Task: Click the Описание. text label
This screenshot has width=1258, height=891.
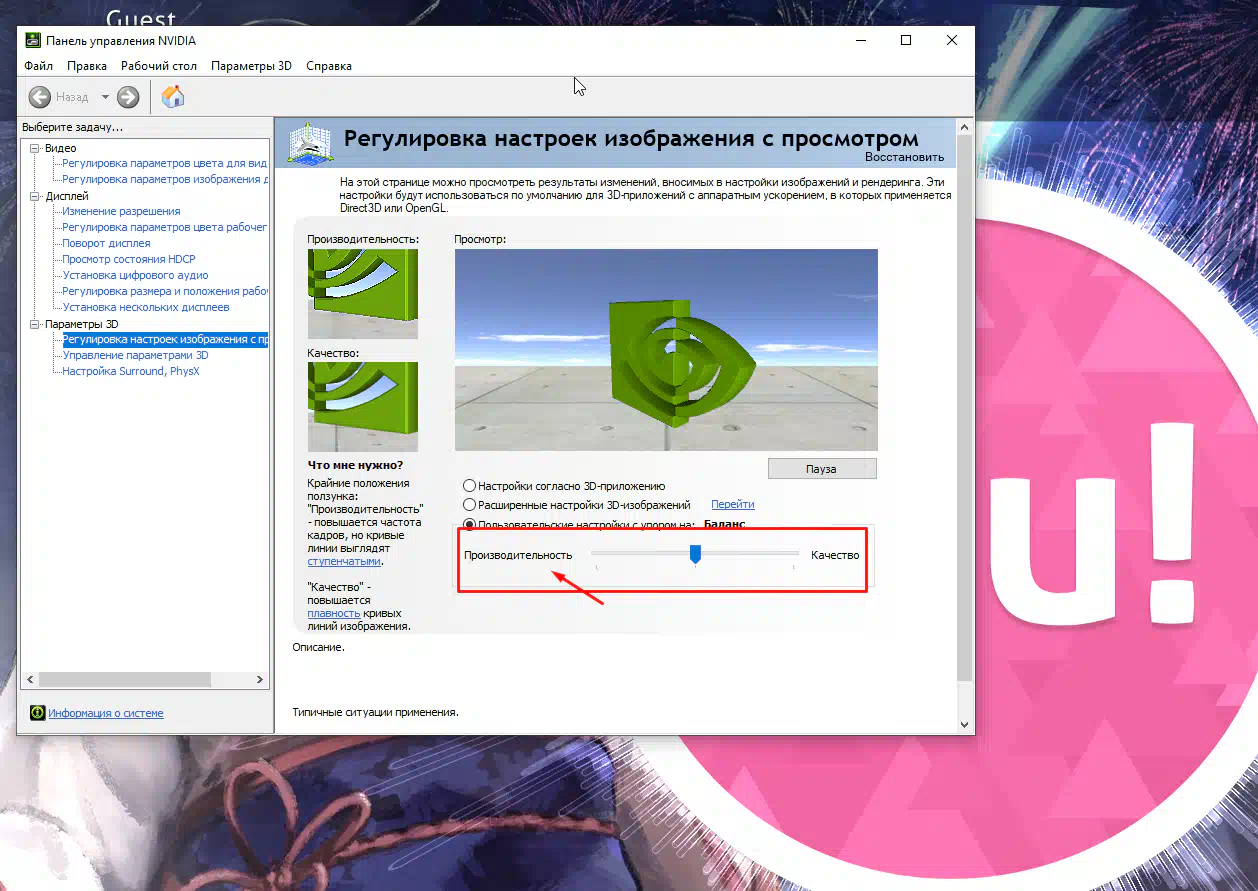Action: (x=318, y=647)
